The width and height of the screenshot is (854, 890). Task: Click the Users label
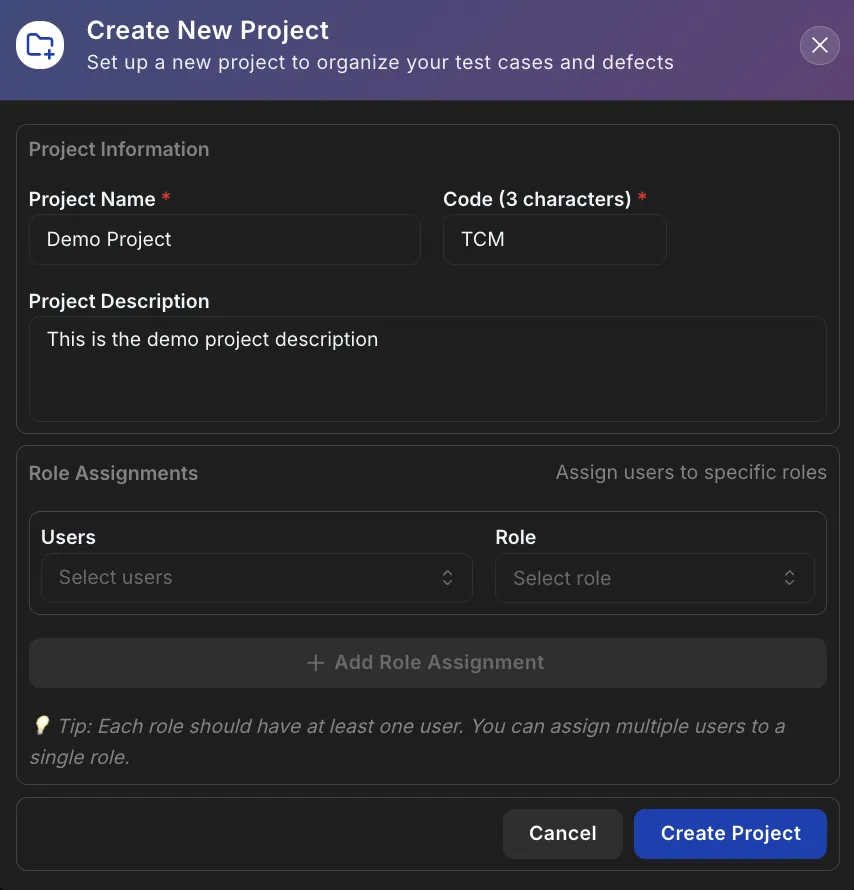68,537
